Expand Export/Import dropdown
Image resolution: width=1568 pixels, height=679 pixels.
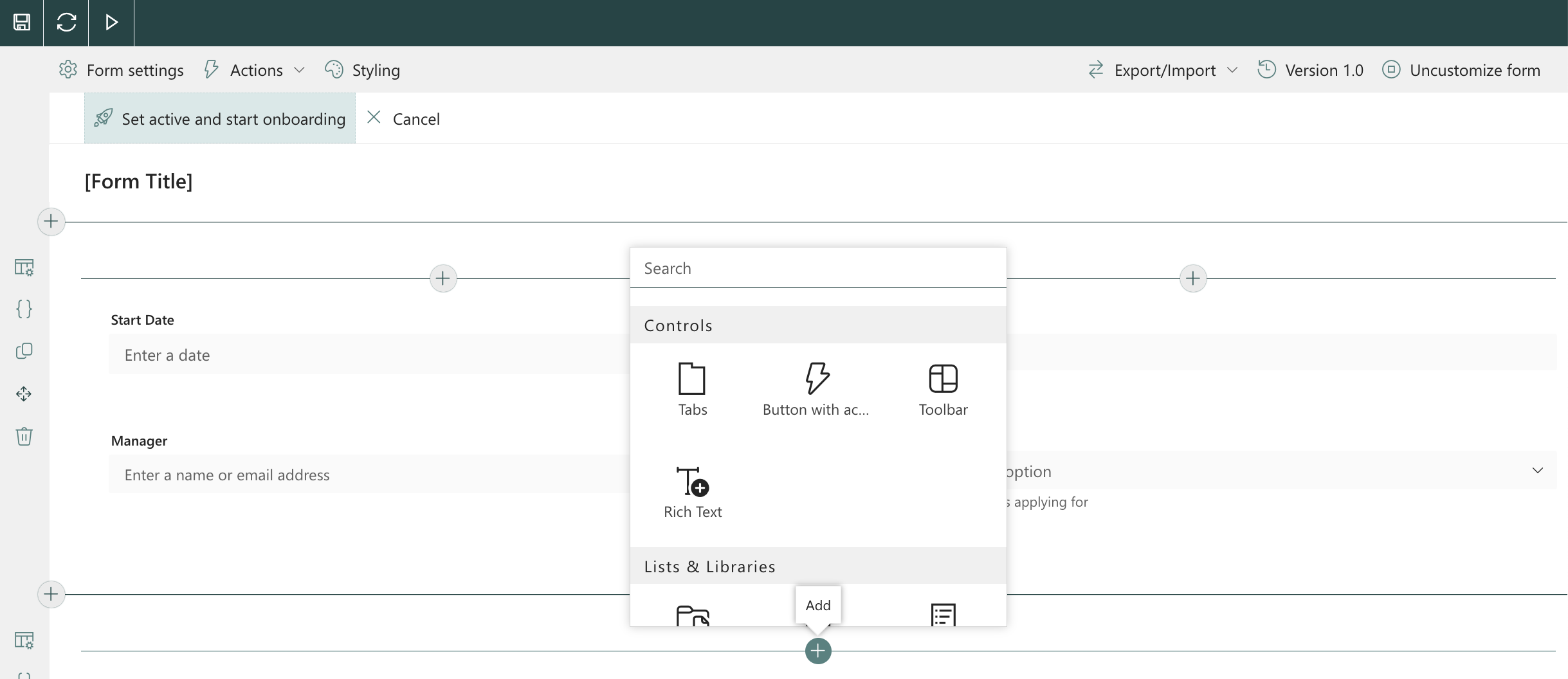(1162, 70)
